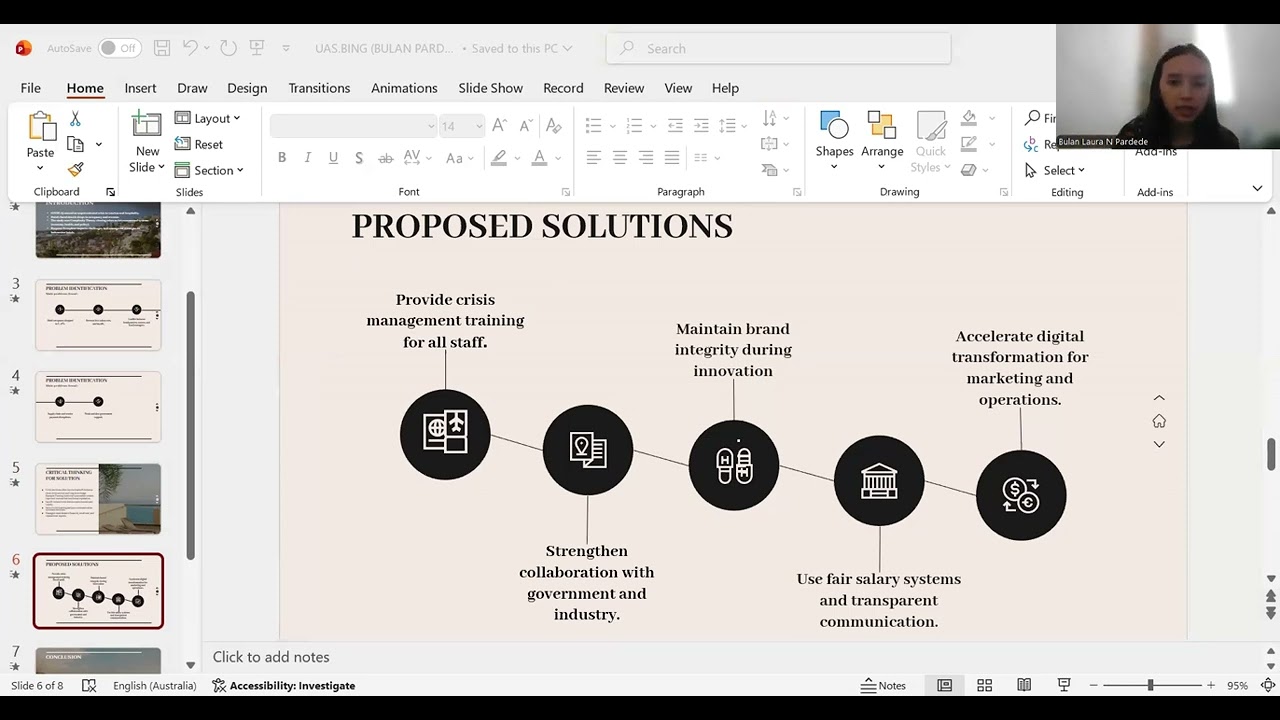Expand the font name combo box
The width and height of the screenshot is (1280, 720).
(431, 126)
